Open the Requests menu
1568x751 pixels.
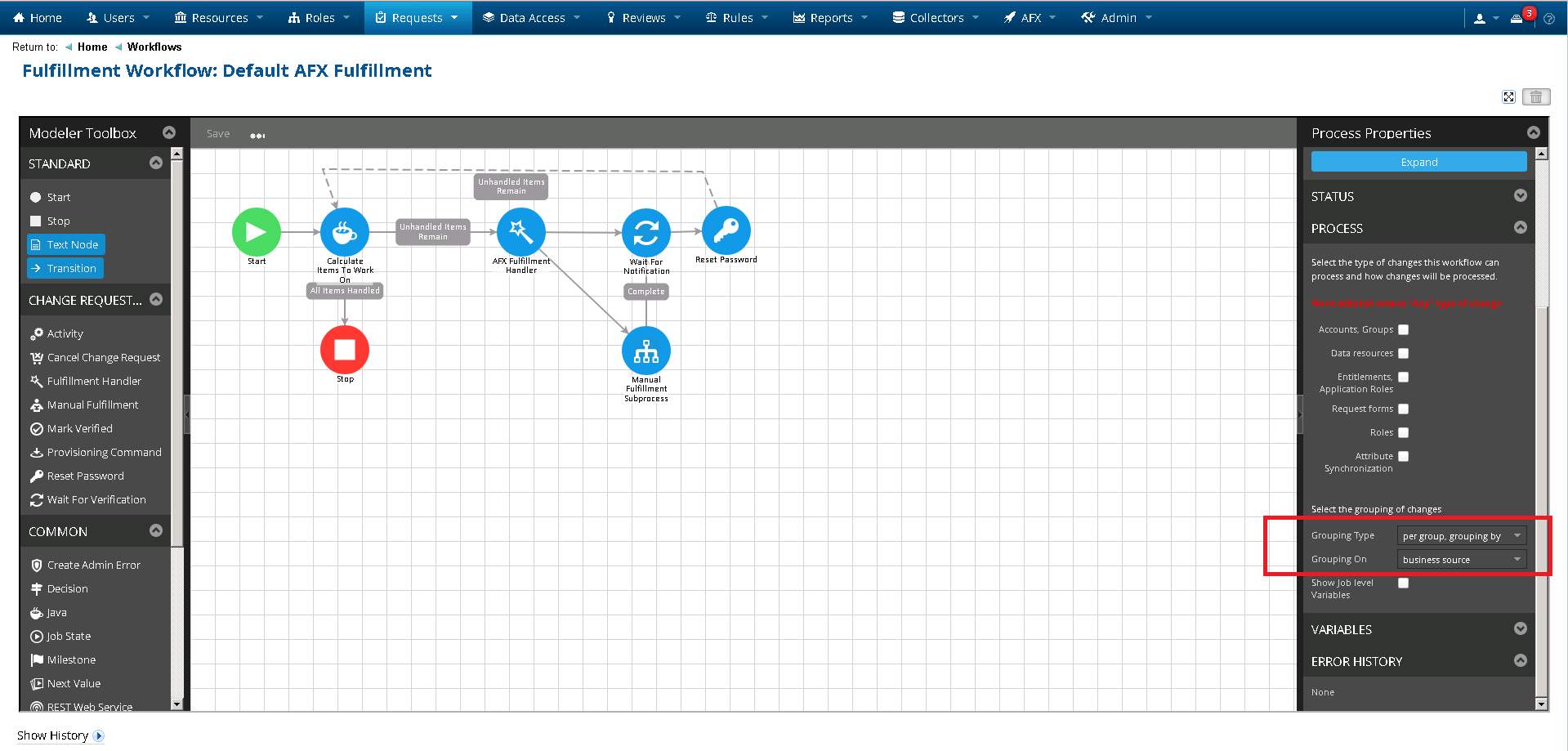[x=418, y=17]
